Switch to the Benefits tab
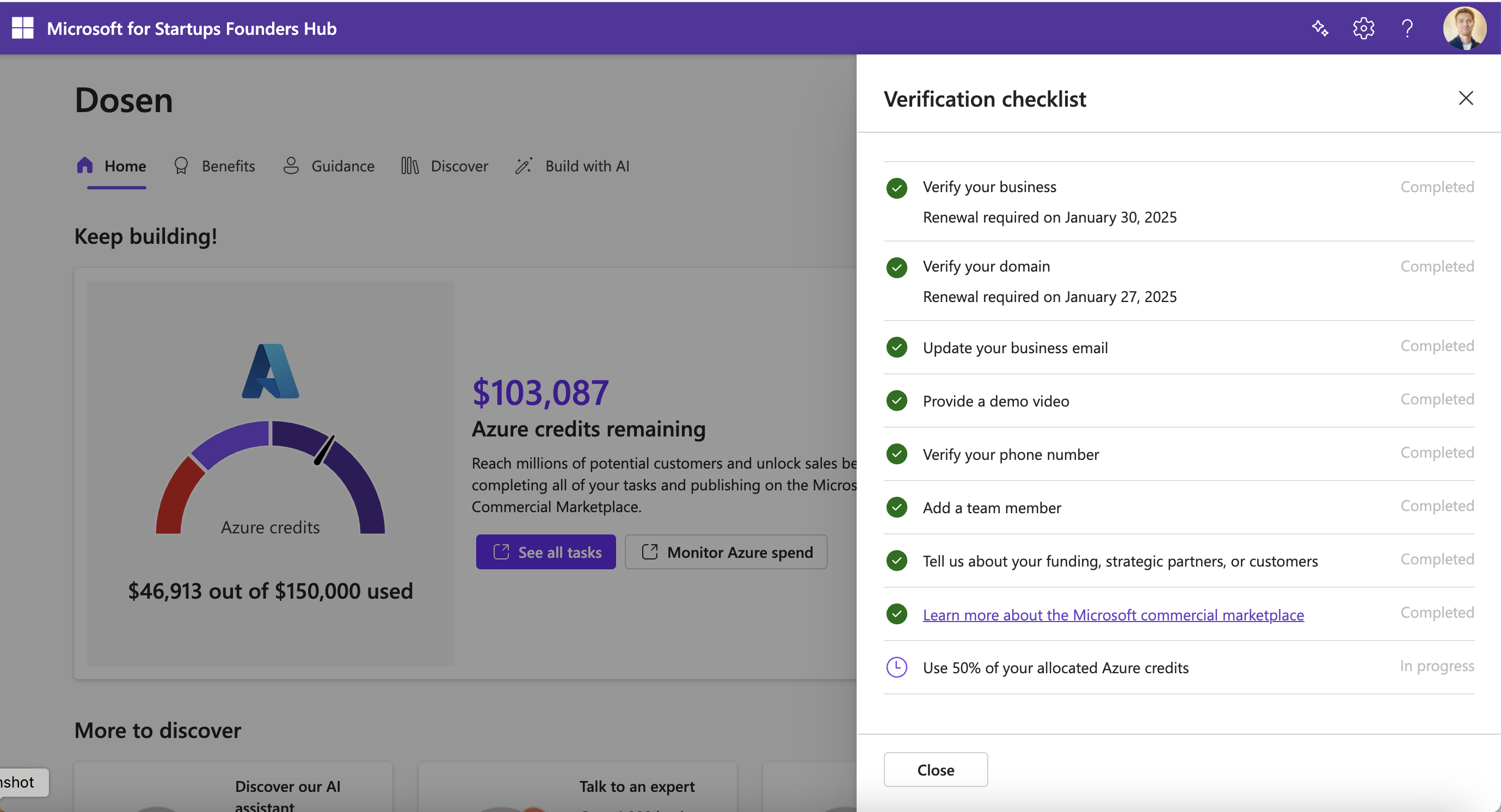 click(214, 167)
